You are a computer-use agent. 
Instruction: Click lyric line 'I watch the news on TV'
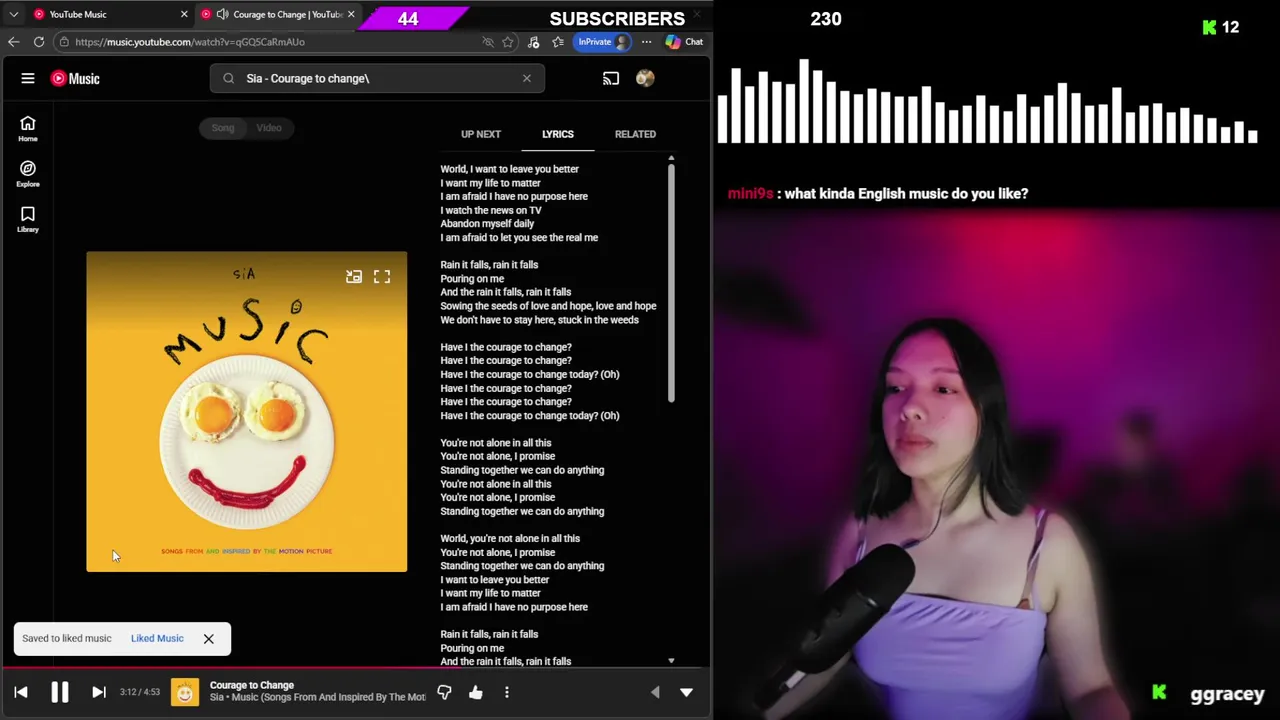tap(491, 210)
